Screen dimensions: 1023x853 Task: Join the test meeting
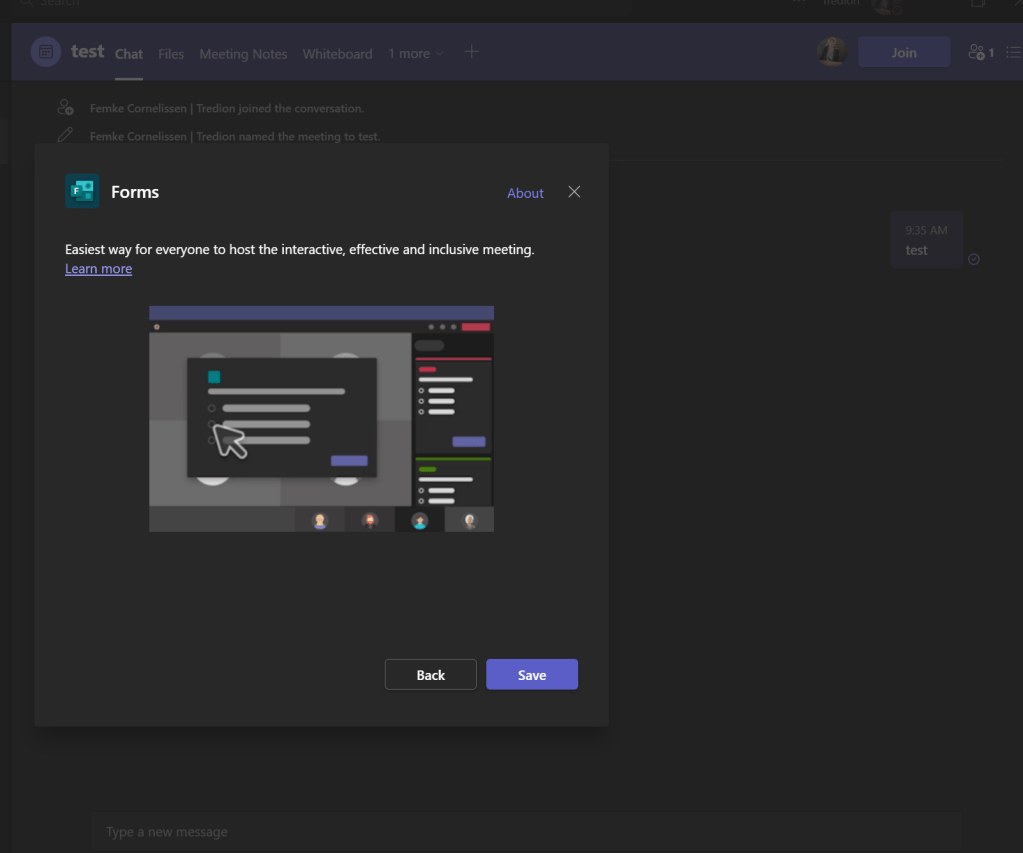pyautogui.click(x=903, y=52)
